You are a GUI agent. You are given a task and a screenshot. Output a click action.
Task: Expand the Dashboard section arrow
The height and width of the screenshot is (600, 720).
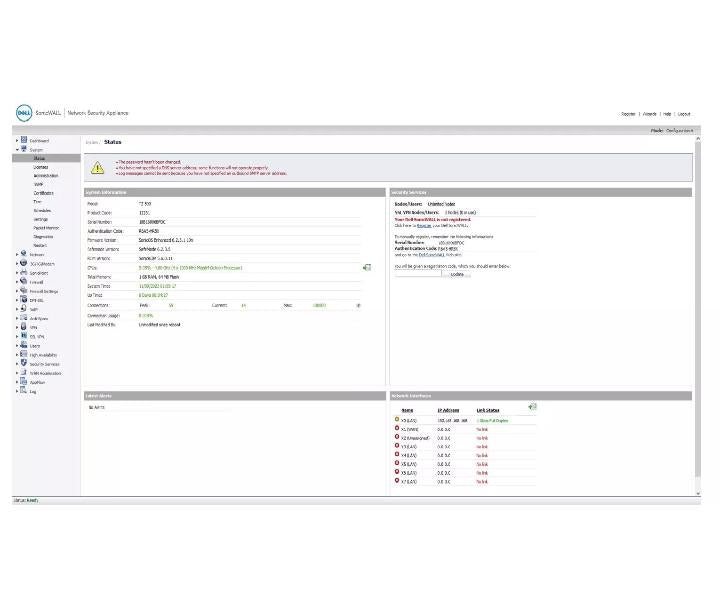17,140
